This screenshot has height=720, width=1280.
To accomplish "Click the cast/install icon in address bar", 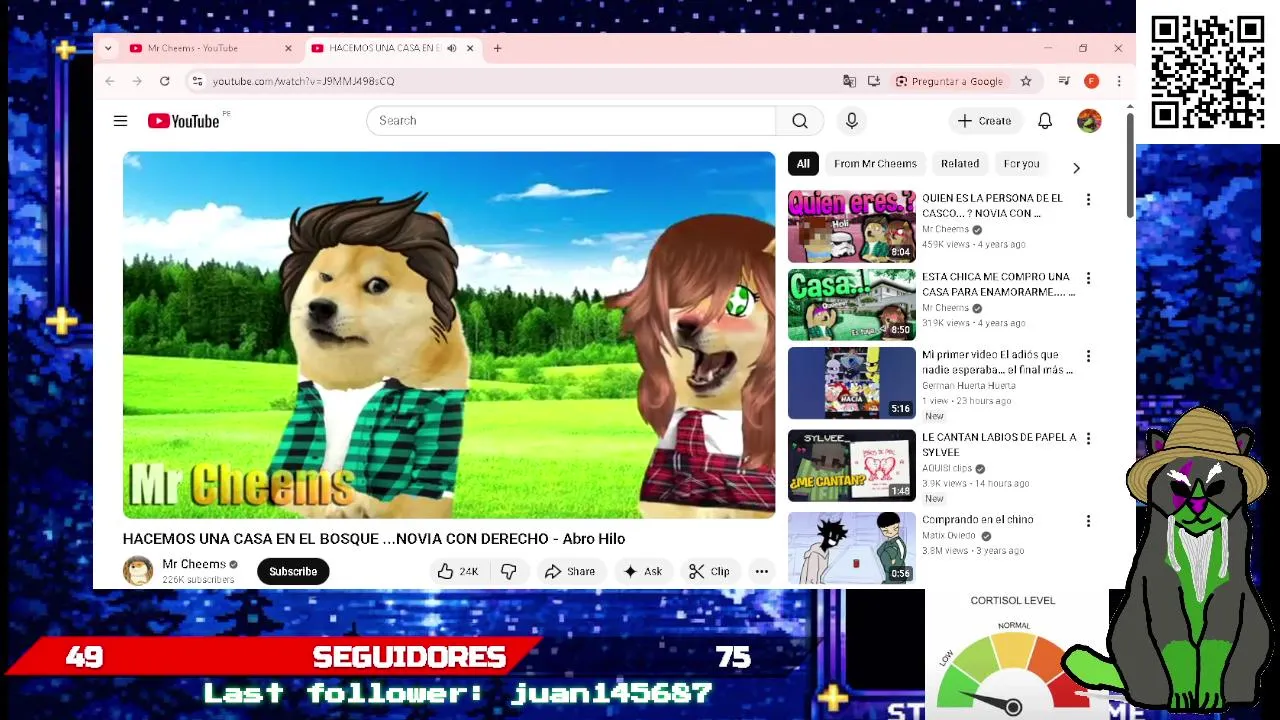I will click(873, 81).
